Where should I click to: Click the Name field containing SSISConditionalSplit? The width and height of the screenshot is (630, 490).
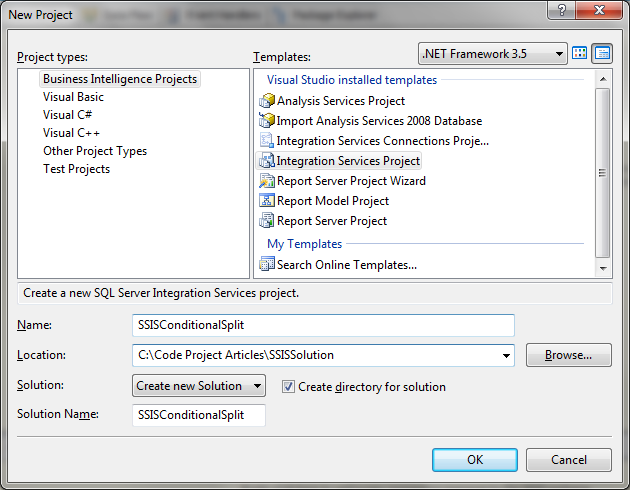(323, 325)
